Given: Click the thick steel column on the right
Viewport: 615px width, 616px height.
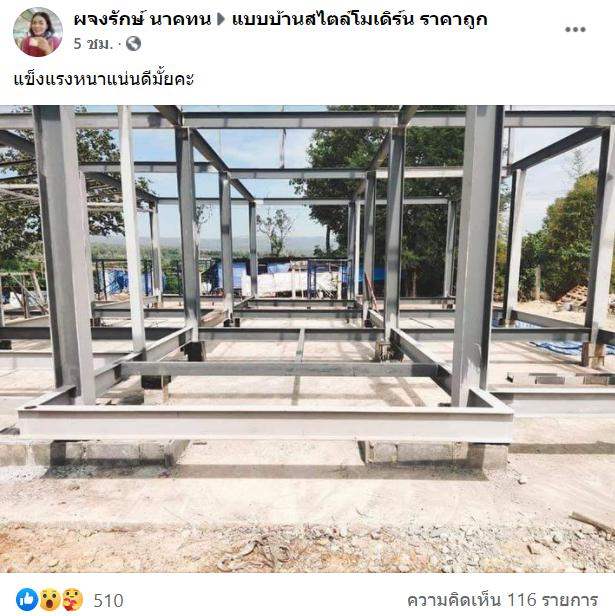Looking at the screenshot, I should tap(477, 255).
